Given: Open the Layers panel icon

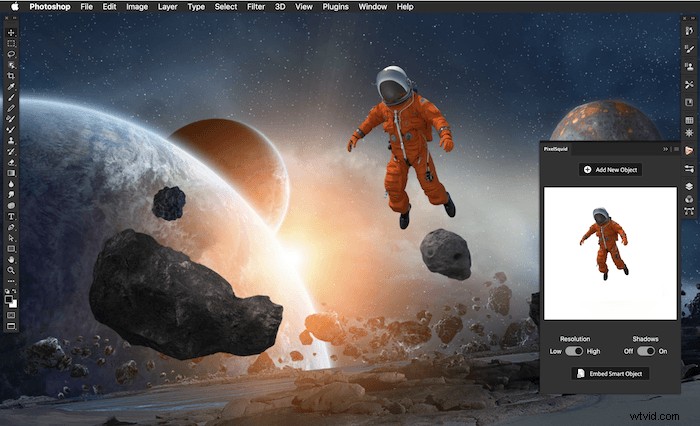Looking at the screenshot, I should [689, 186].
